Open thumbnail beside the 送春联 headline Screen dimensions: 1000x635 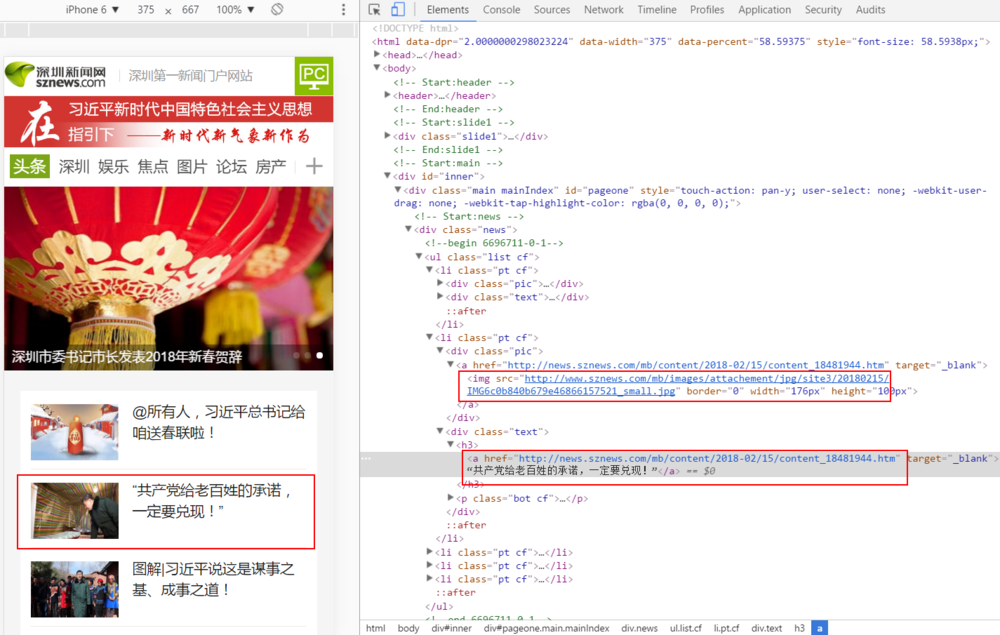tap(75, 432)
